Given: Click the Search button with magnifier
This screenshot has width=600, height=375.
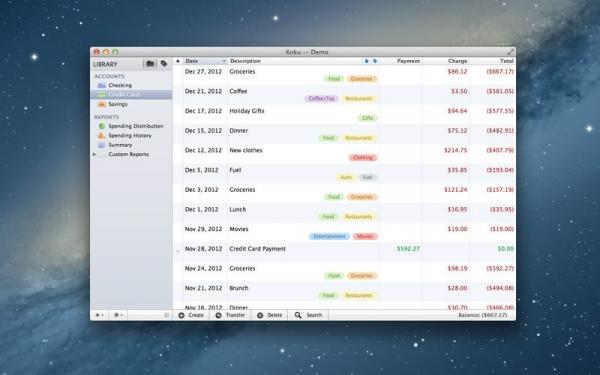Looking at the screenshot, I should click(308, 315).
